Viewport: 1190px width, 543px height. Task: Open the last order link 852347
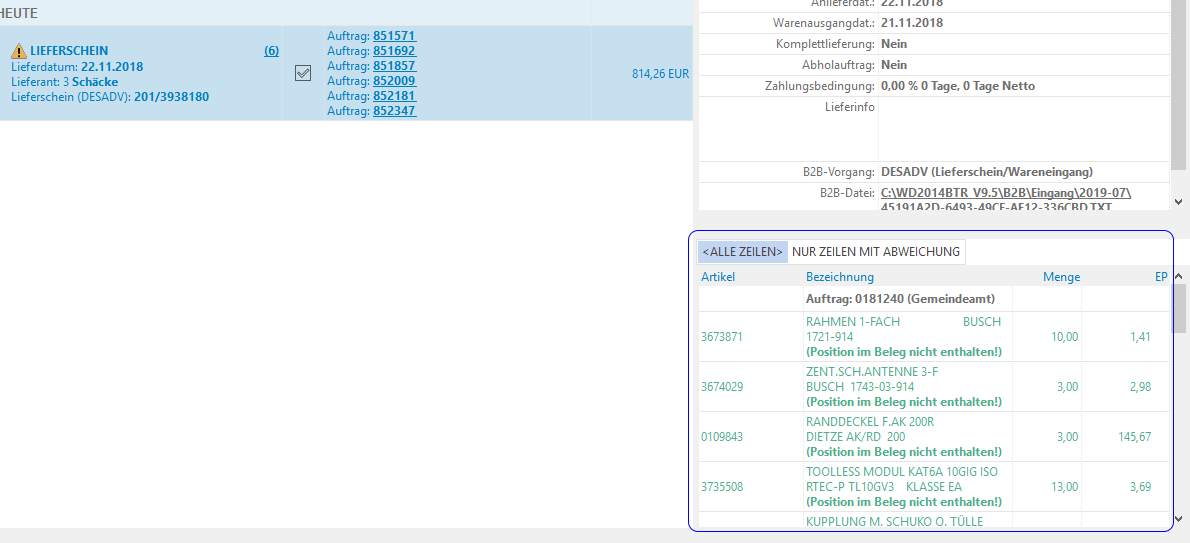394,111
